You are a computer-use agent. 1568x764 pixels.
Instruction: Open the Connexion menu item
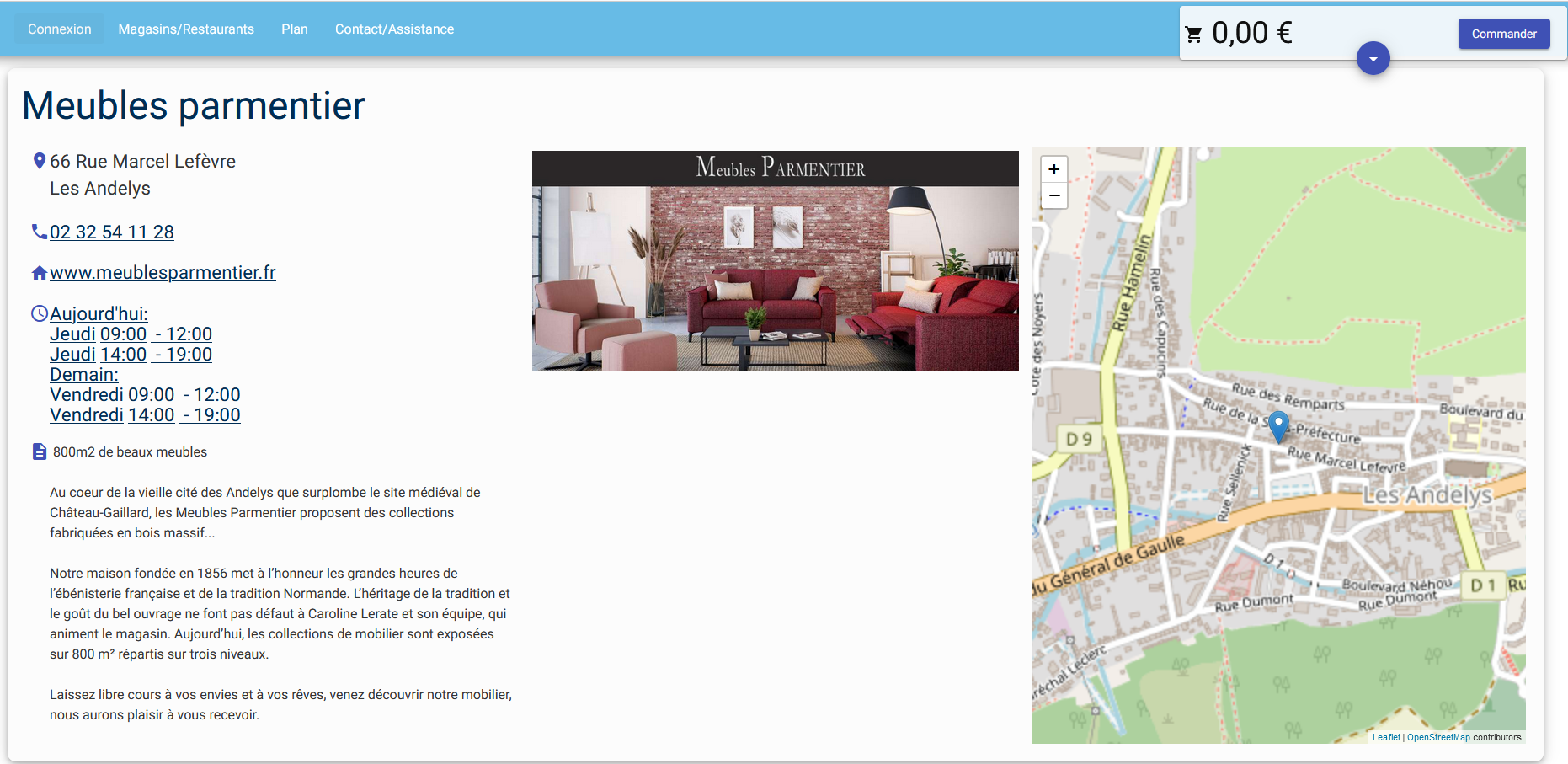(60, 29)
